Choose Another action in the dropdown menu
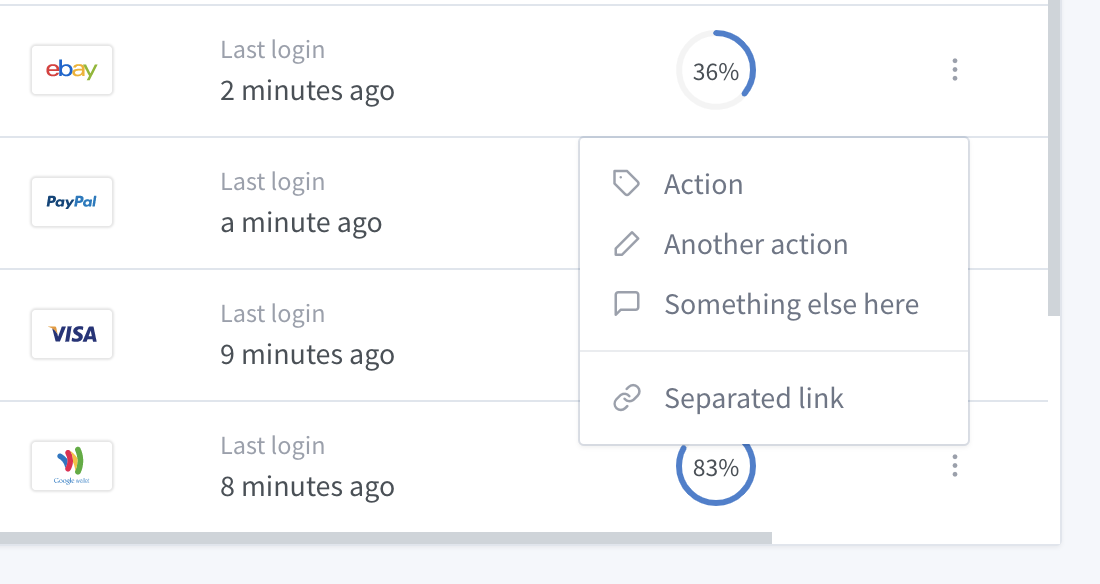Screen dimensions: 1100x584 (x=755, y=244)
